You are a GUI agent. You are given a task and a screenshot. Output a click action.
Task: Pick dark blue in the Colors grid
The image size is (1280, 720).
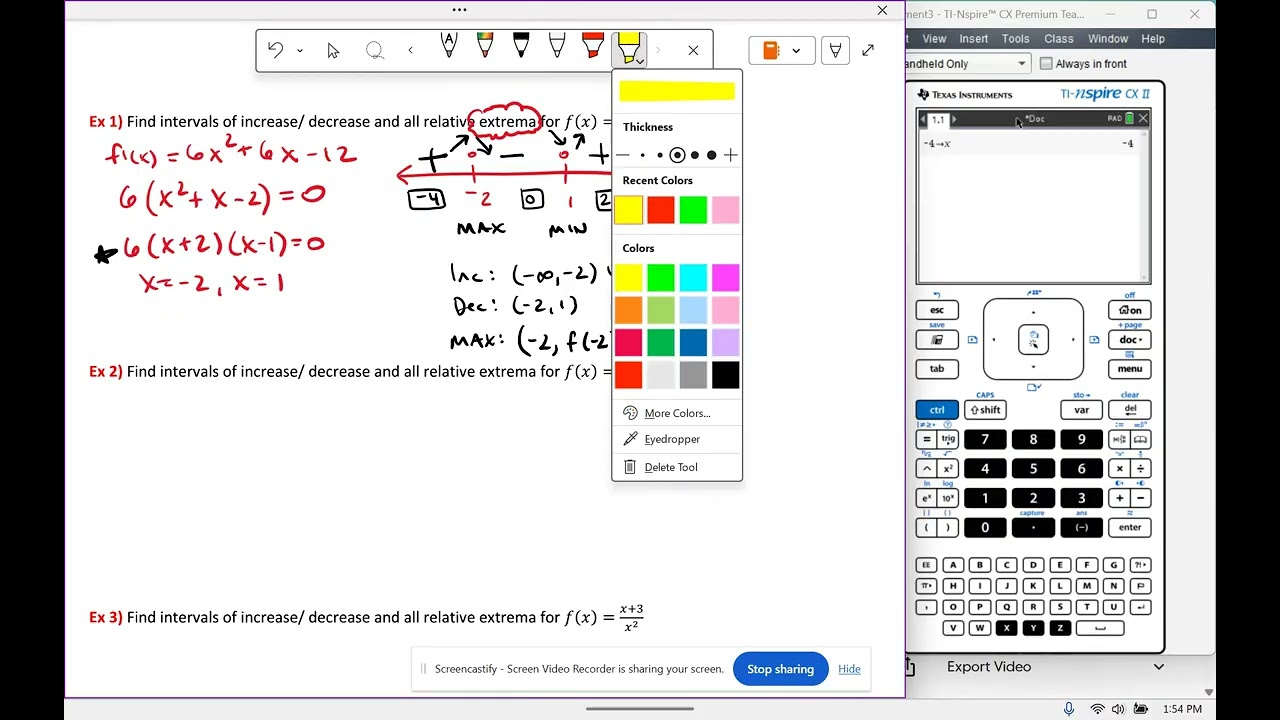point(693,342)
